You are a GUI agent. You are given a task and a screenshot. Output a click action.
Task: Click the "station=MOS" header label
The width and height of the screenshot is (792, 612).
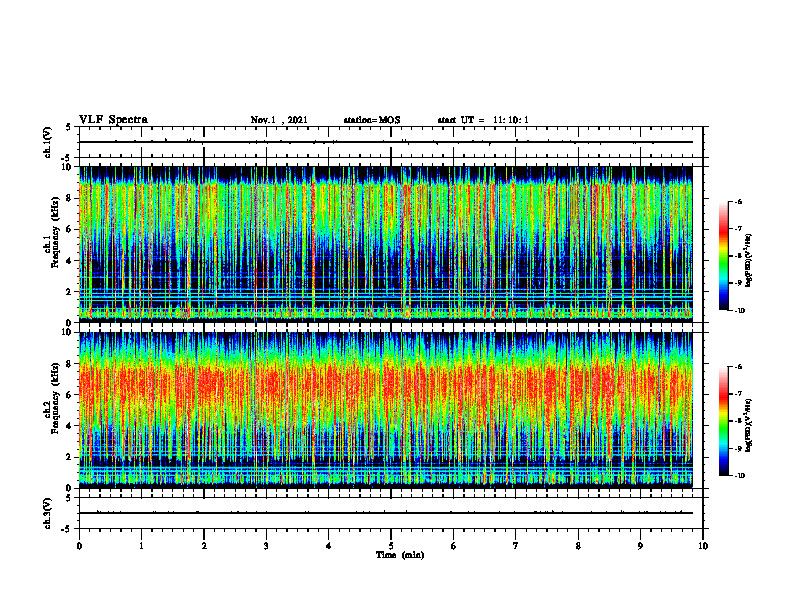(372, 120)
